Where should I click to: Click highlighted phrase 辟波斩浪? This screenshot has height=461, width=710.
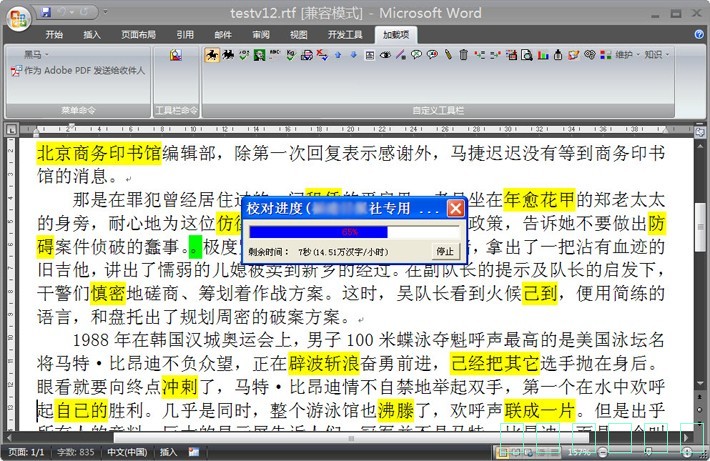click(x=324, y=363)
